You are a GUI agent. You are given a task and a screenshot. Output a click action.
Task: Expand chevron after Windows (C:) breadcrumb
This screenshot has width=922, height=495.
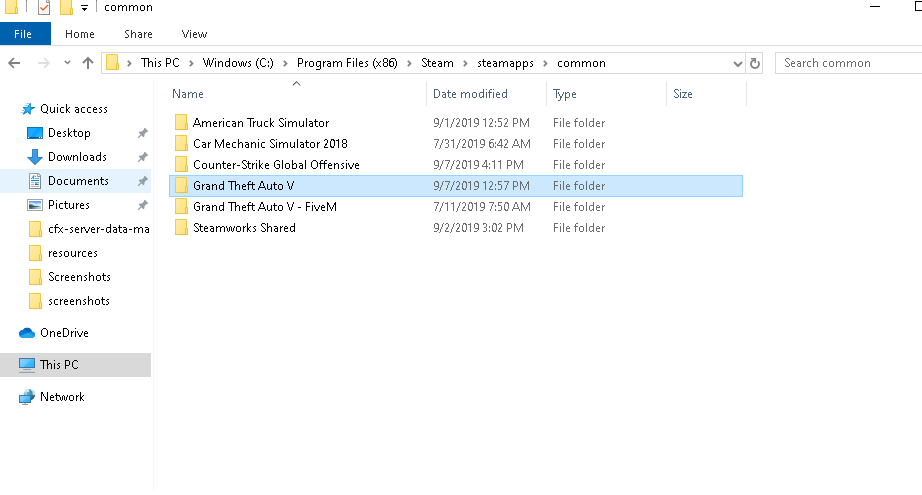285,63
